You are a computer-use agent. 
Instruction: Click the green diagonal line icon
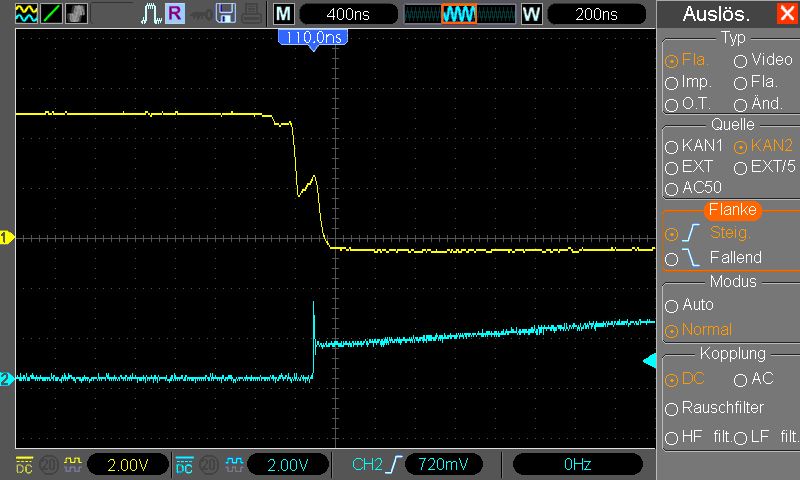tap(52, 14)
